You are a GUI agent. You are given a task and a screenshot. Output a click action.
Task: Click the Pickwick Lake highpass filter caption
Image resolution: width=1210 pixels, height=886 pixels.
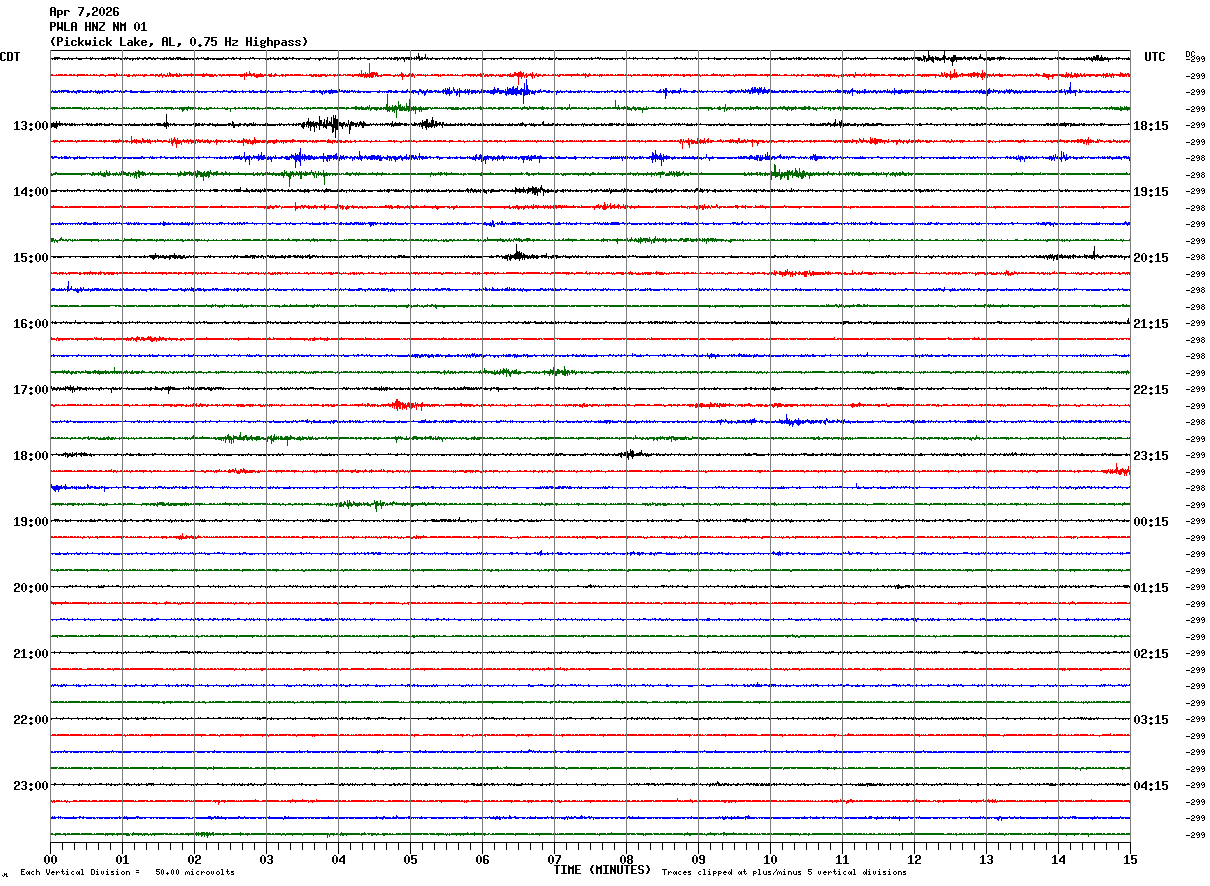pos(179,42)
